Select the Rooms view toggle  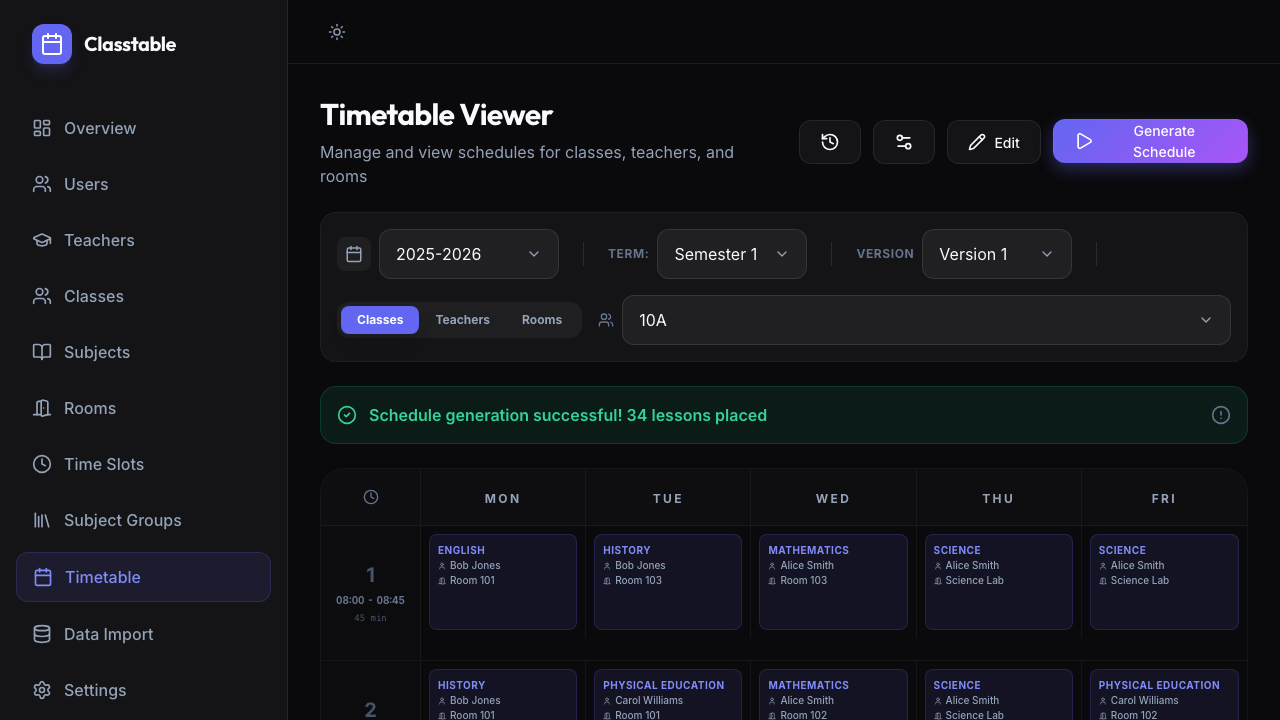[541, 320]
